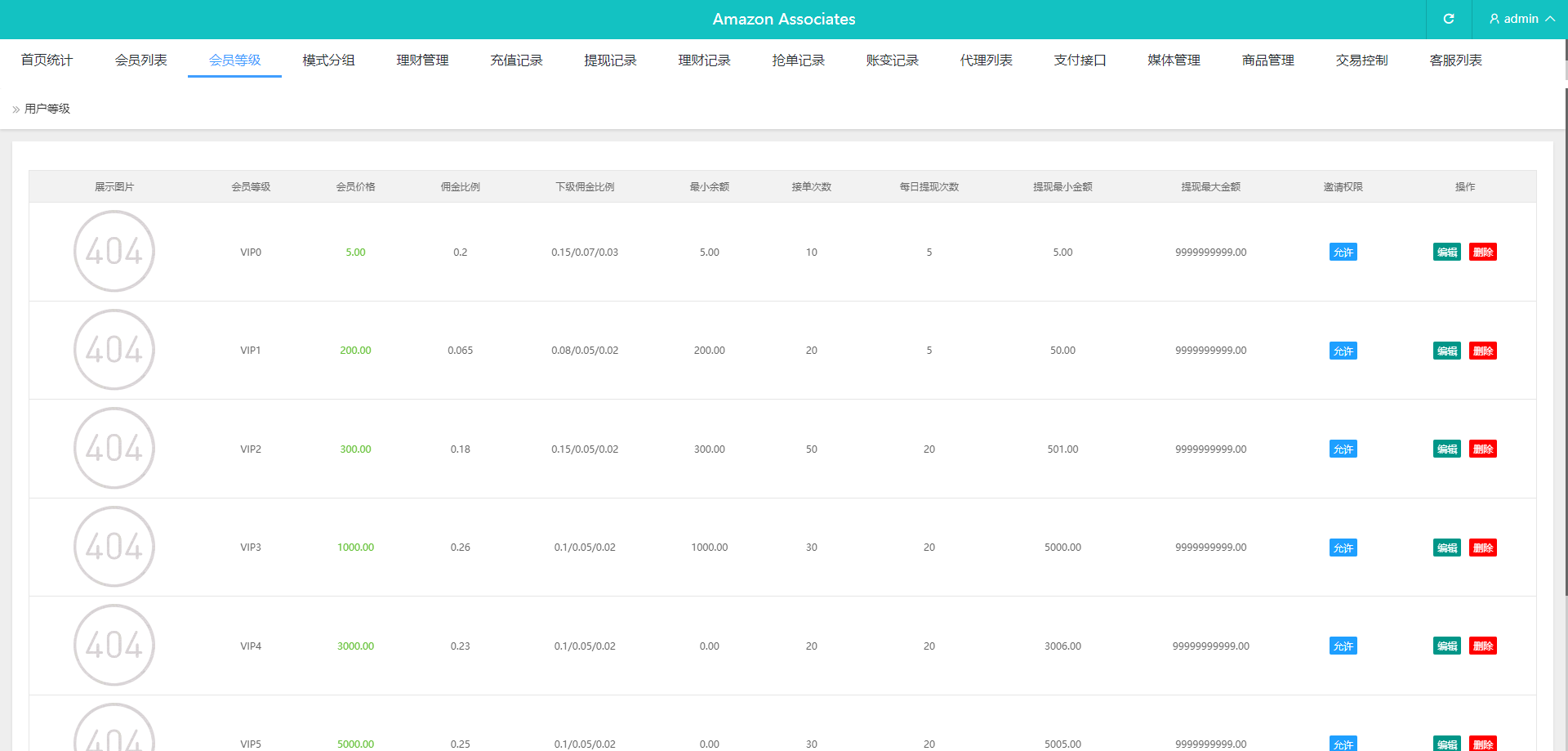Click the 用户等级 breadcrumb

tap(47, 109)
